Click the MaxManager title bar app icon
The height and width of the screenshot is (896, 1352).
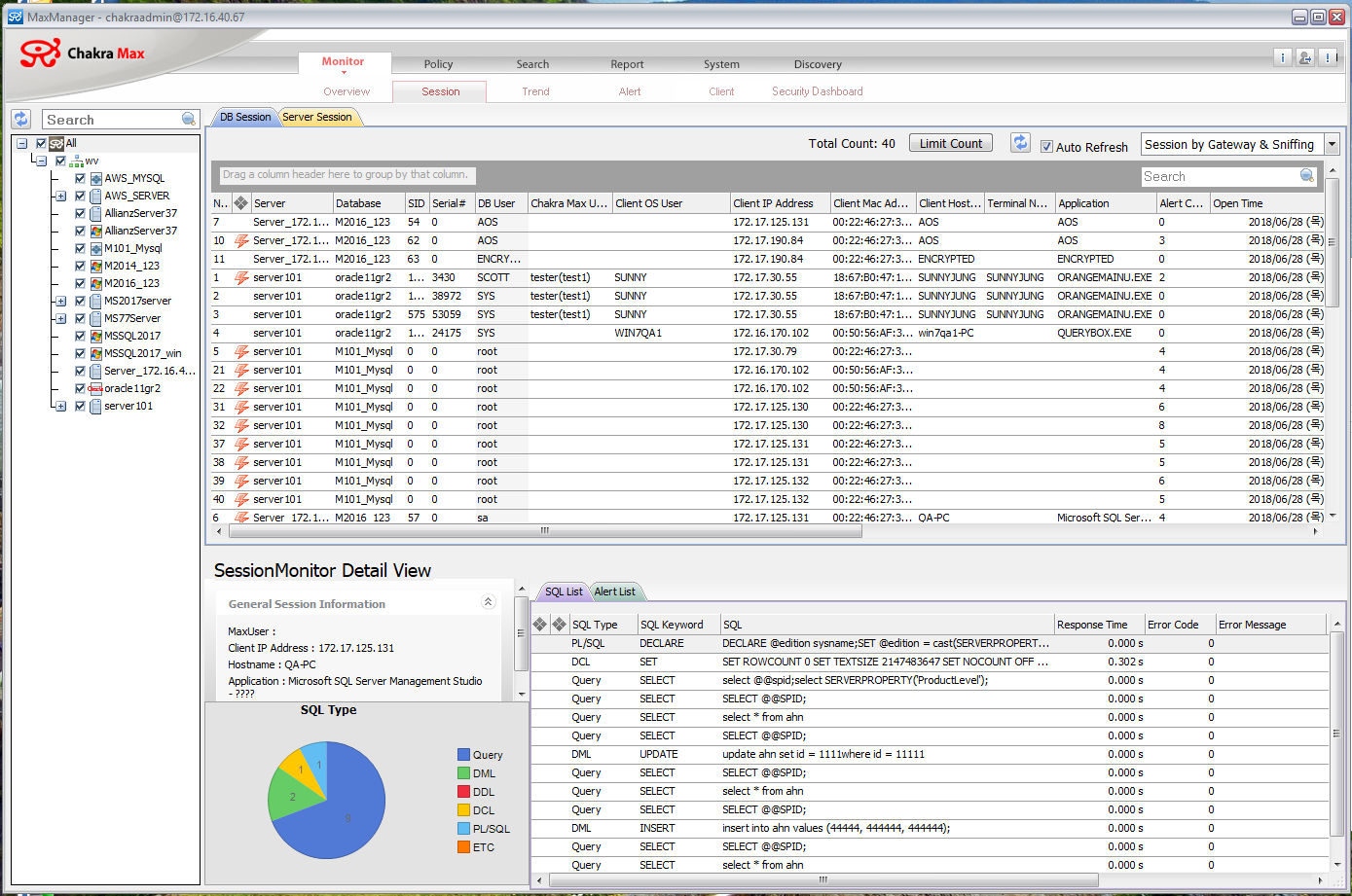tap(16, 17)
